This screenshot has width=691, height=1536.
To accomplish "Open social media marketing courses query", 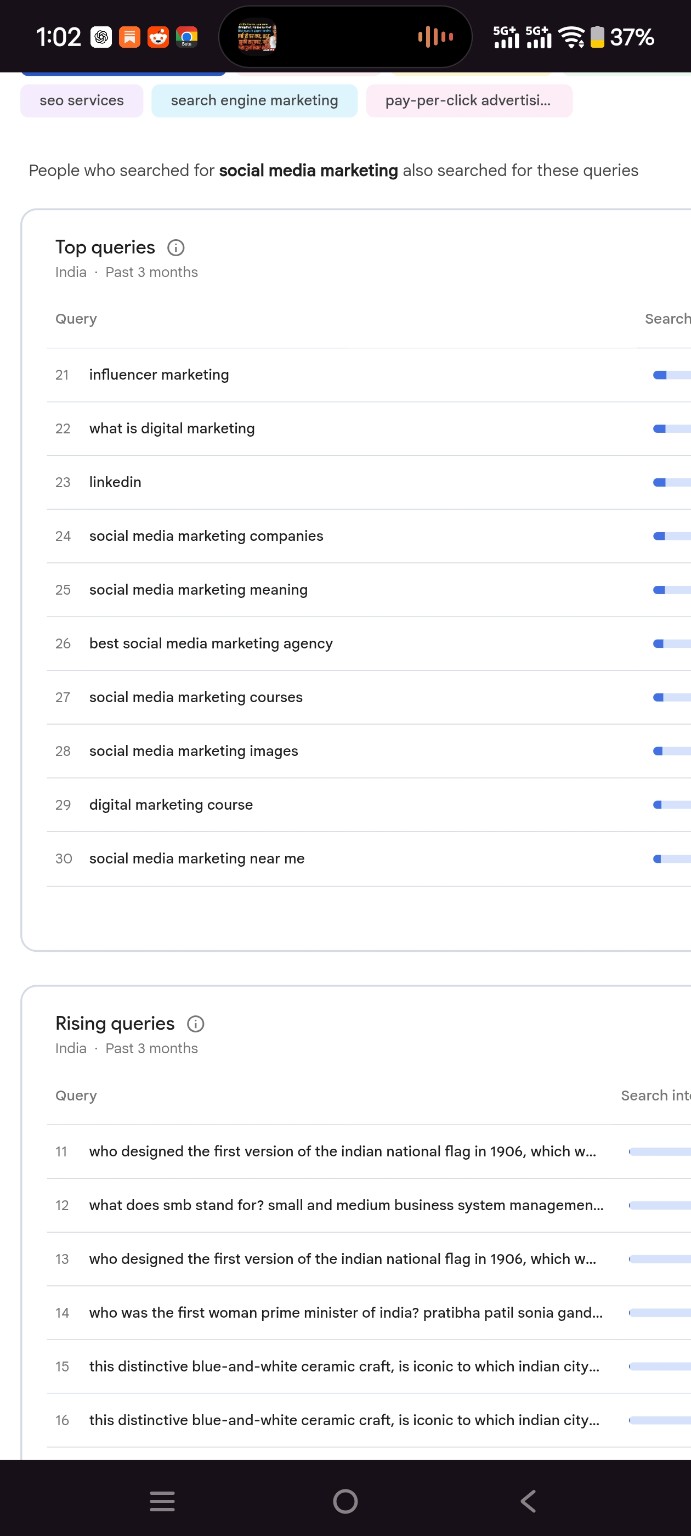I will 196,697.
